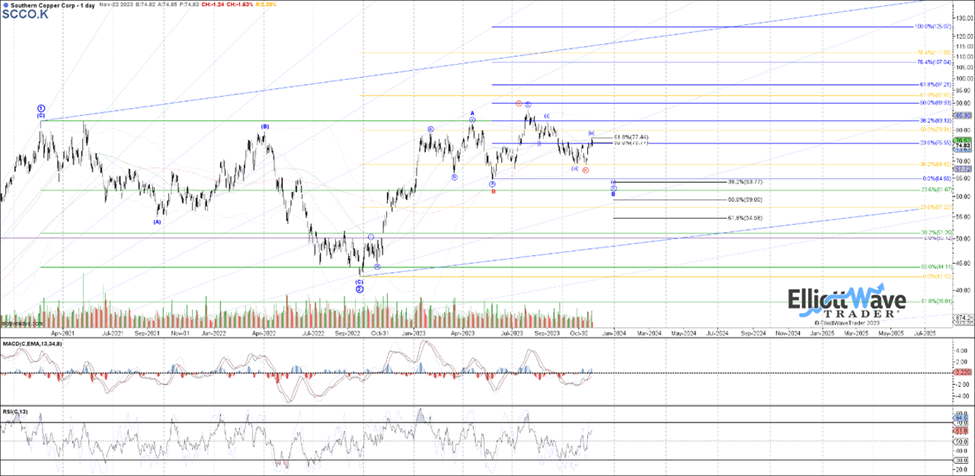Click the circled 1 wave label above (C)
Image resolution: width=975 pixels, height=476 pixels.
[41, 107]
